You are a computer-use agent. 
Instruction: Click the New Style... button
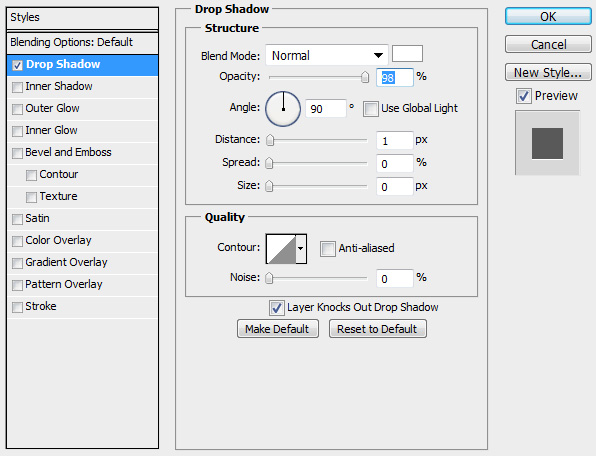click(548, 72)
